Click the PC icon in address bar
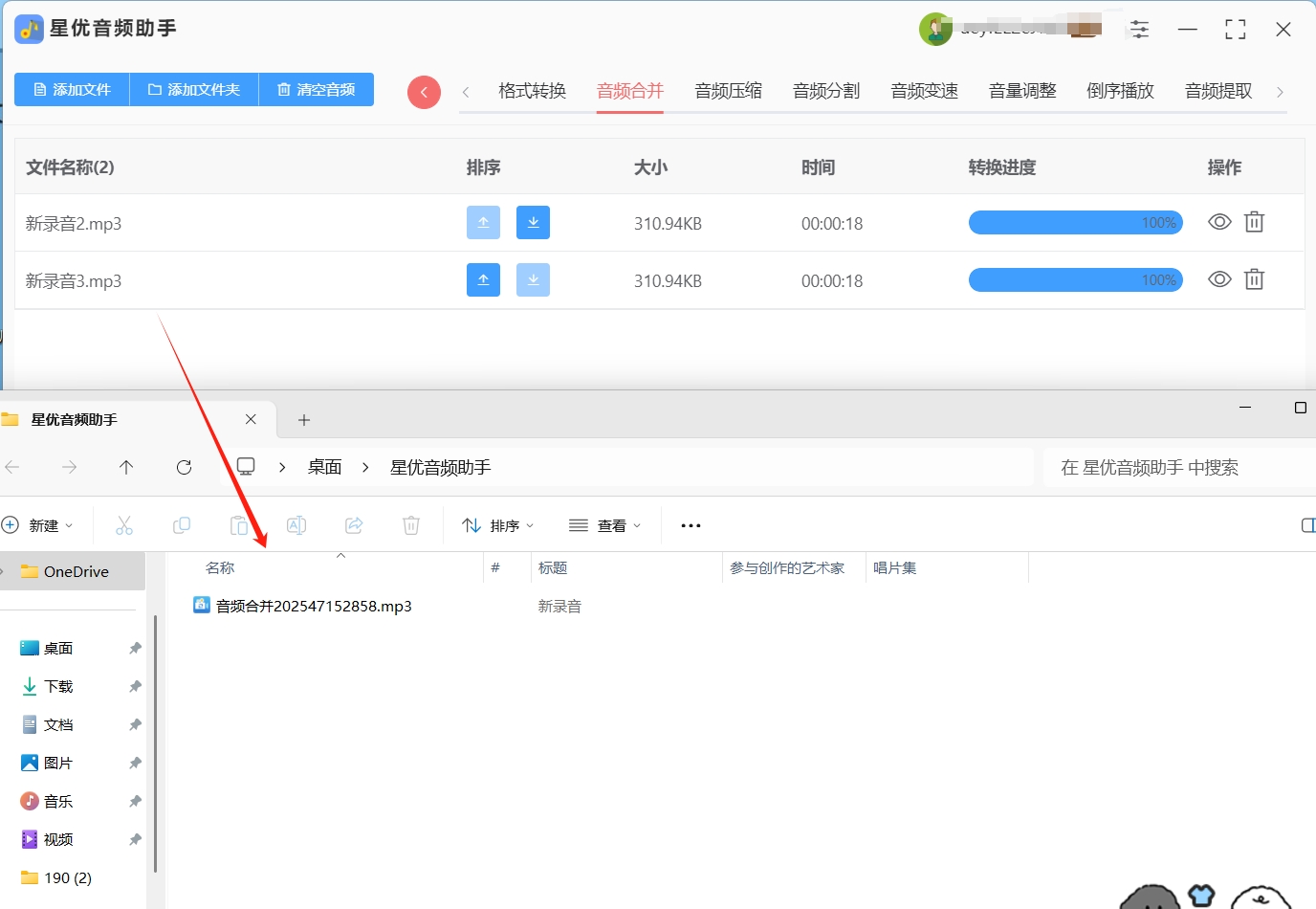Viewport: 1316px width, 909px height. tap(246, 467)
